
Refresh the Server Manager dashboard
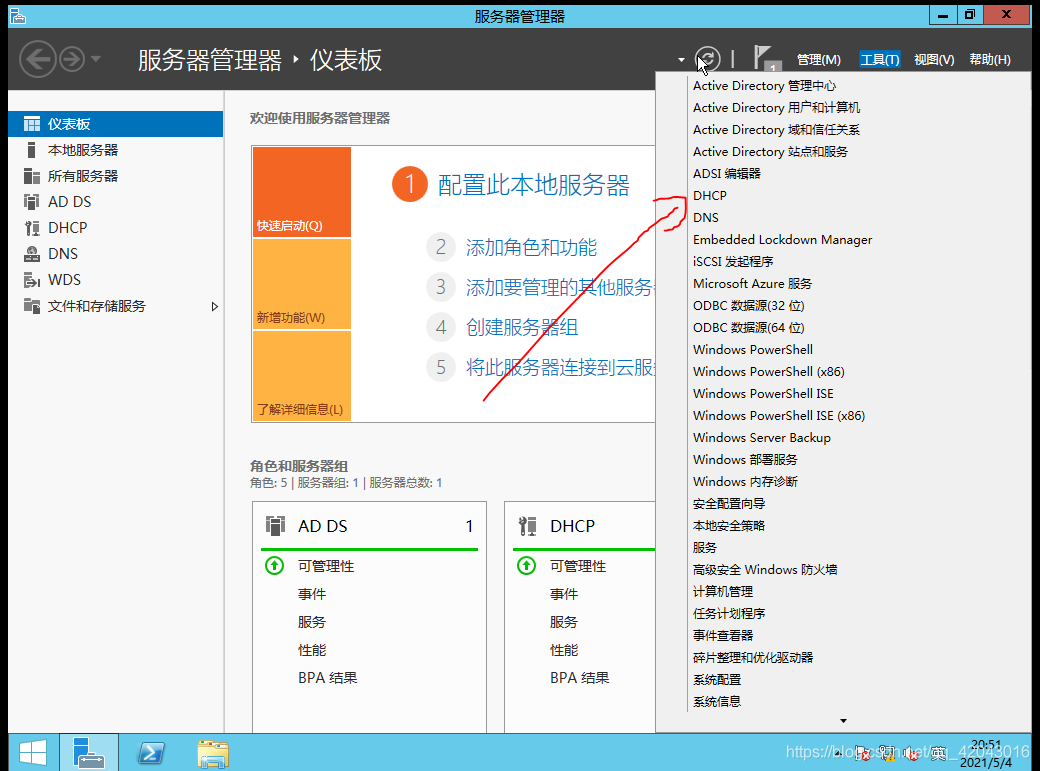pyautogui.click(x=708, y=59)
